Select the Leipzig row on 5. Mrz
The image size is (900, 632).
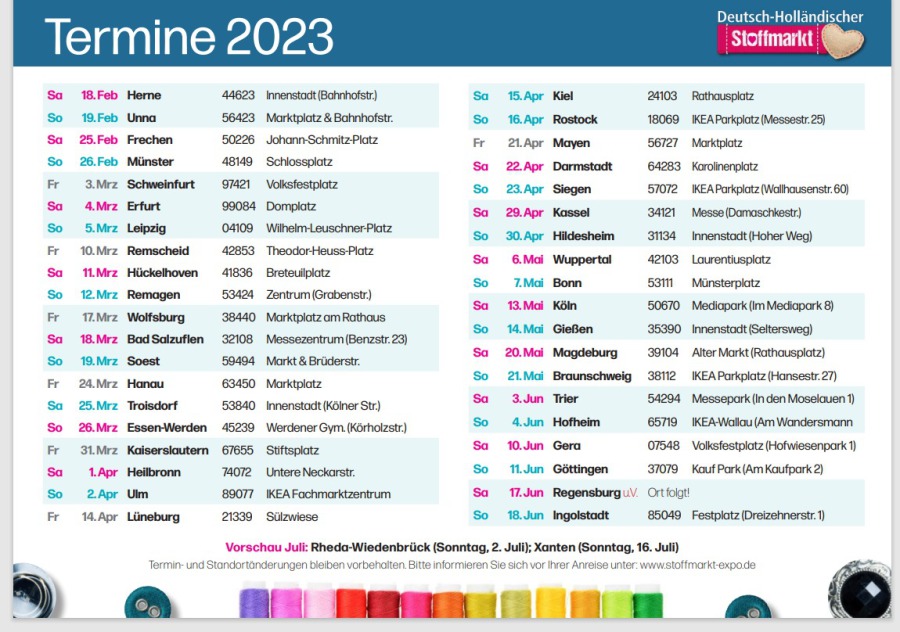[x=240, y=228]
